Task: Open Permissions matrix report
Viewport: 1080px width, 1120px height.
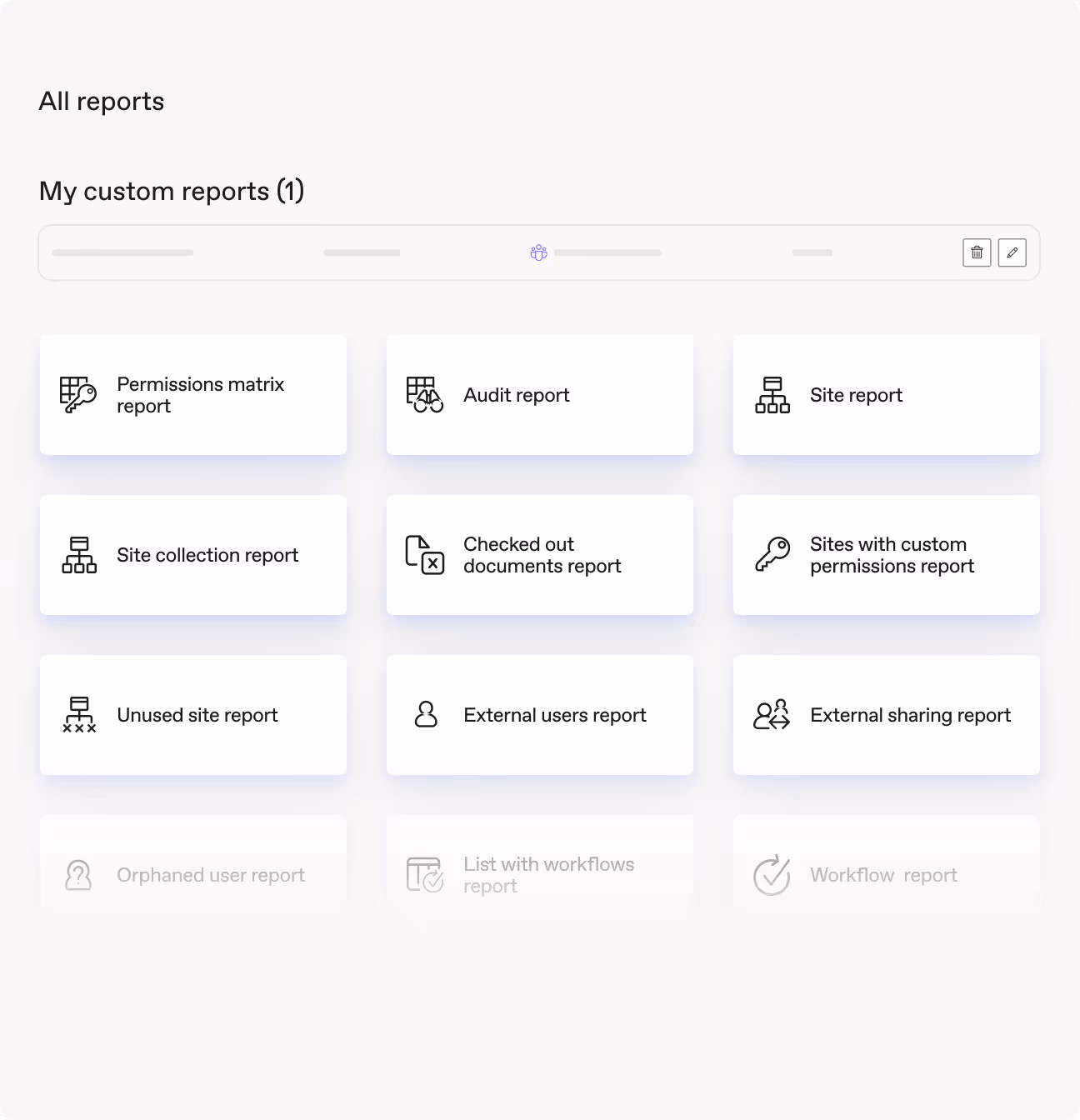Action: tap(193, 395)
